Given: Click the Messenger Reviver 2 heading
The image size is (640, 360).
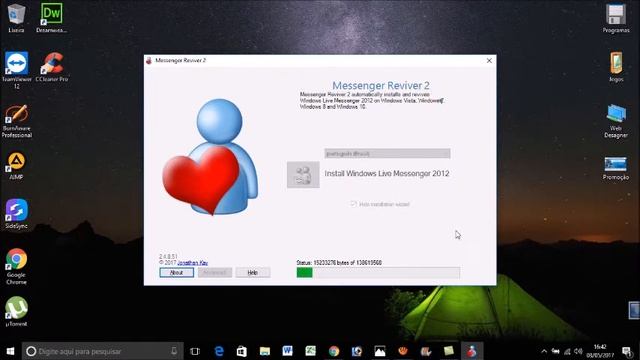Looking at the screenshot, I should tap(380, 85).
